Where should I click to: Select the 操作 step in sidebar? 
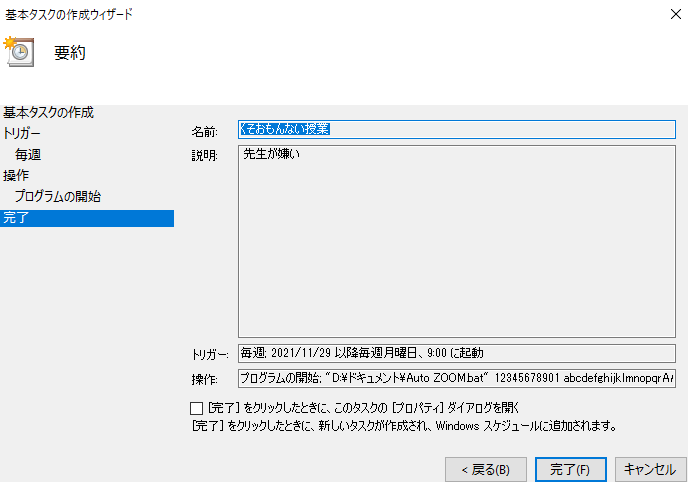click(16, 176)
